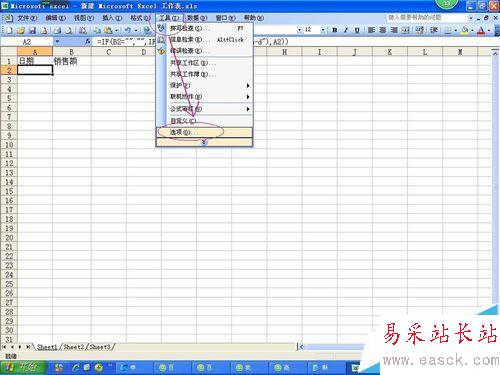
Task: Select cell B1 containing 销售额
Action: tap(72, 61)
